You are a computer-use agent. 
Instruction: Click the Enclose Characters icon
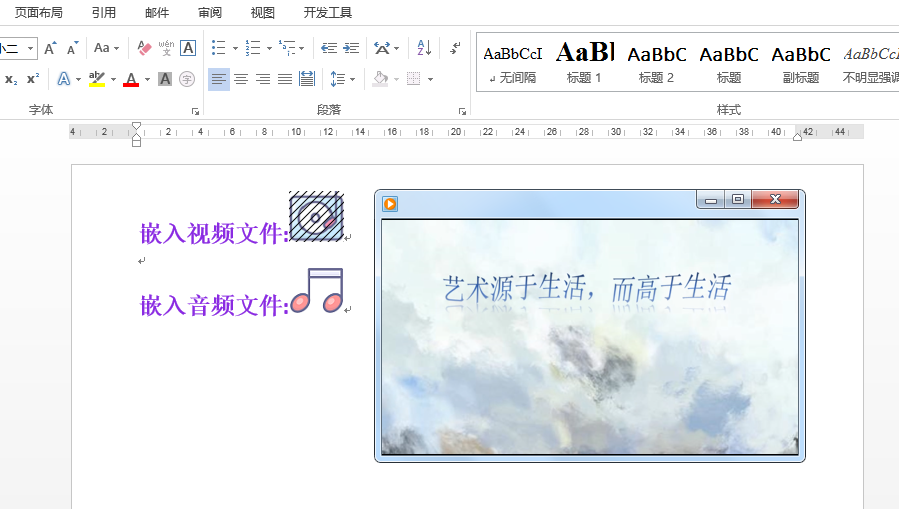point(187,79)
